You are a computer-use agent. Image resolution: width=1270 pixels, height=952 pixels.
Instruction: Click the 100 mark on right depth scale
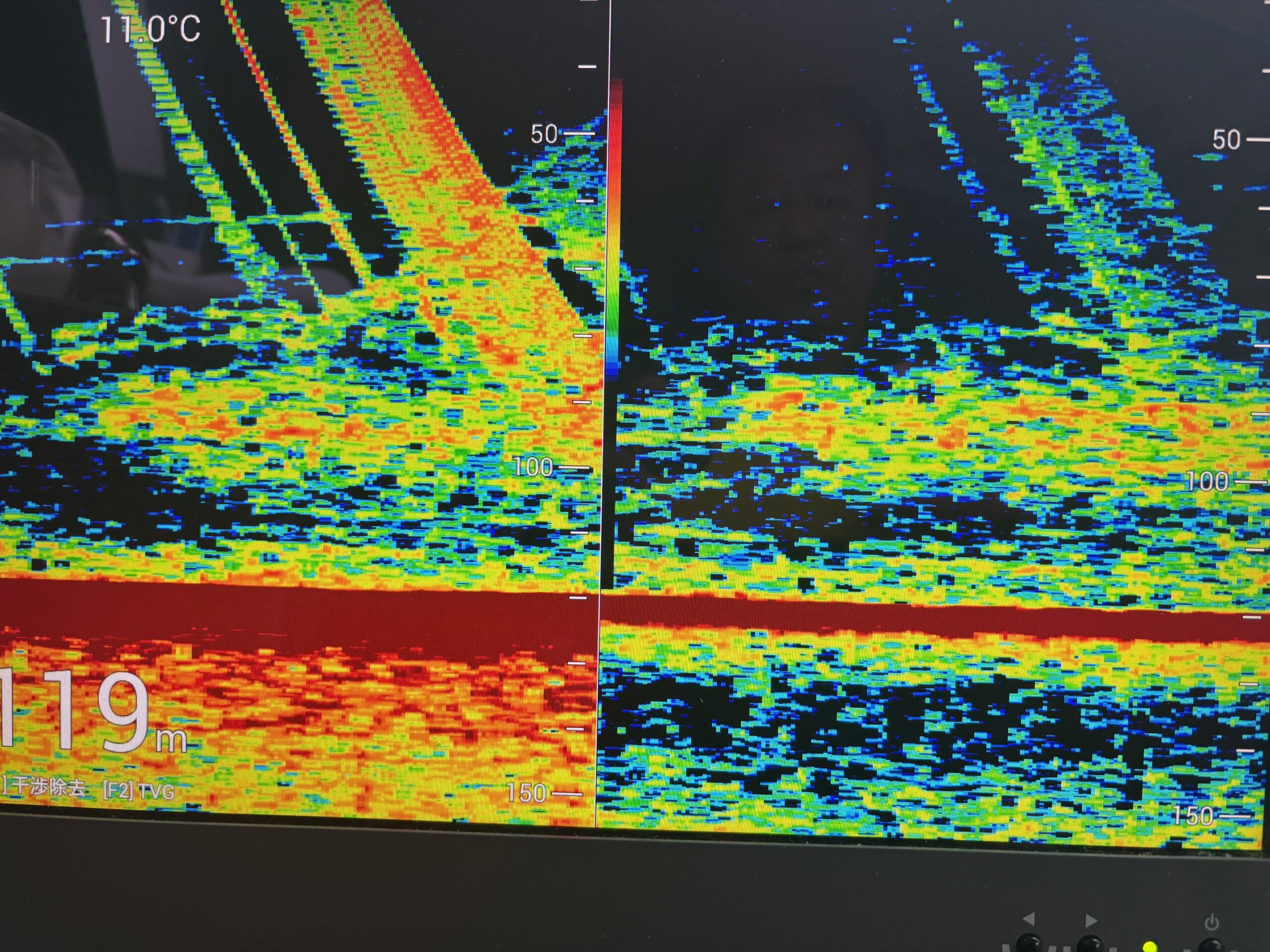coord(1207,481)
